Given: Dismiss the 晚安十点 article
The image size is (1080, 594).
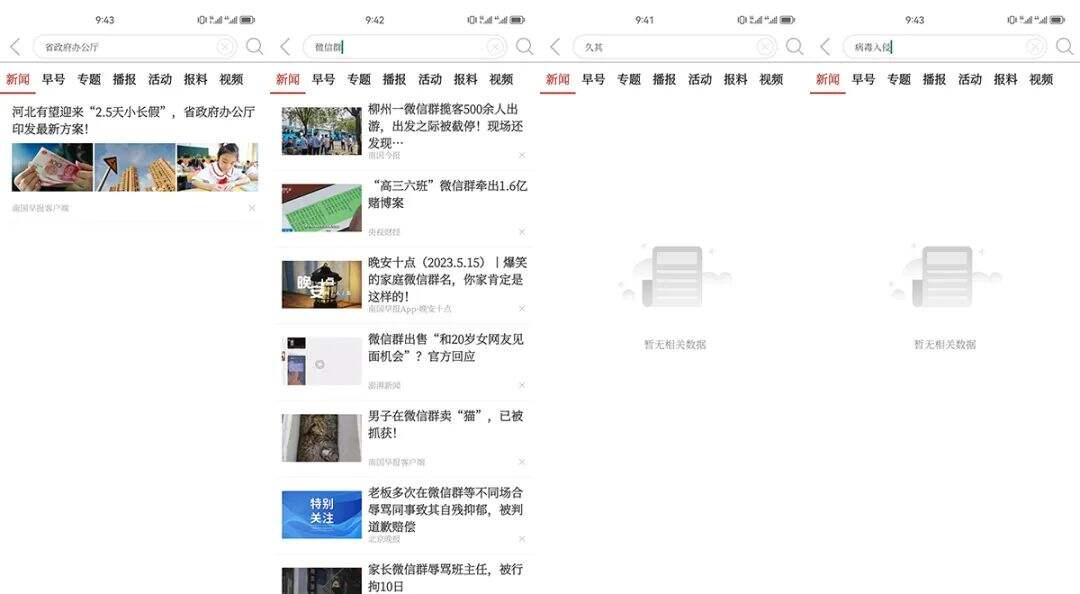Looking at the screenshot, I should 522,308.
